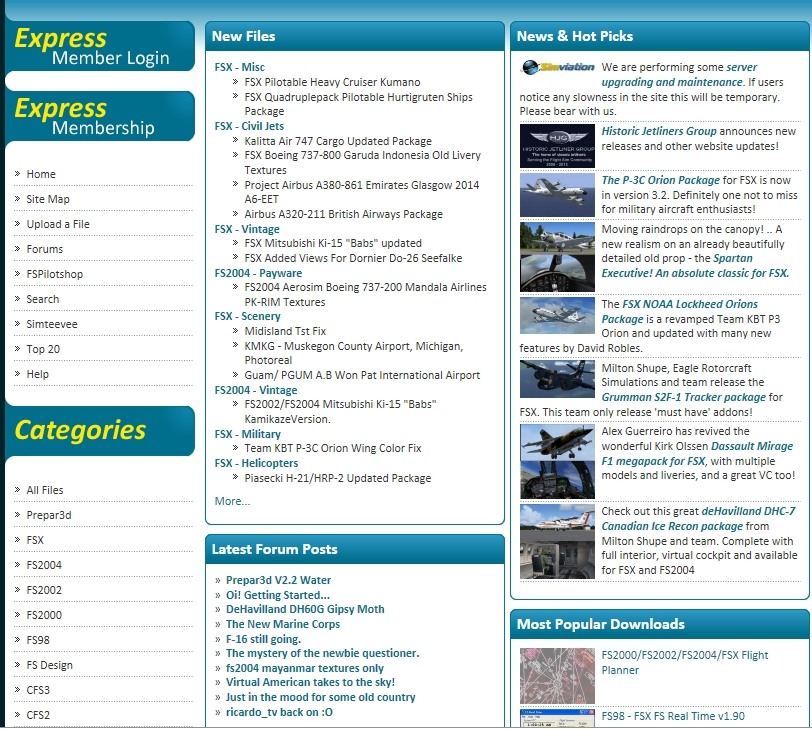Open Guam PGUM A.B Won Pat Airport
The image size is (812, 729).
pyautogui.click(x=362, y=375)
